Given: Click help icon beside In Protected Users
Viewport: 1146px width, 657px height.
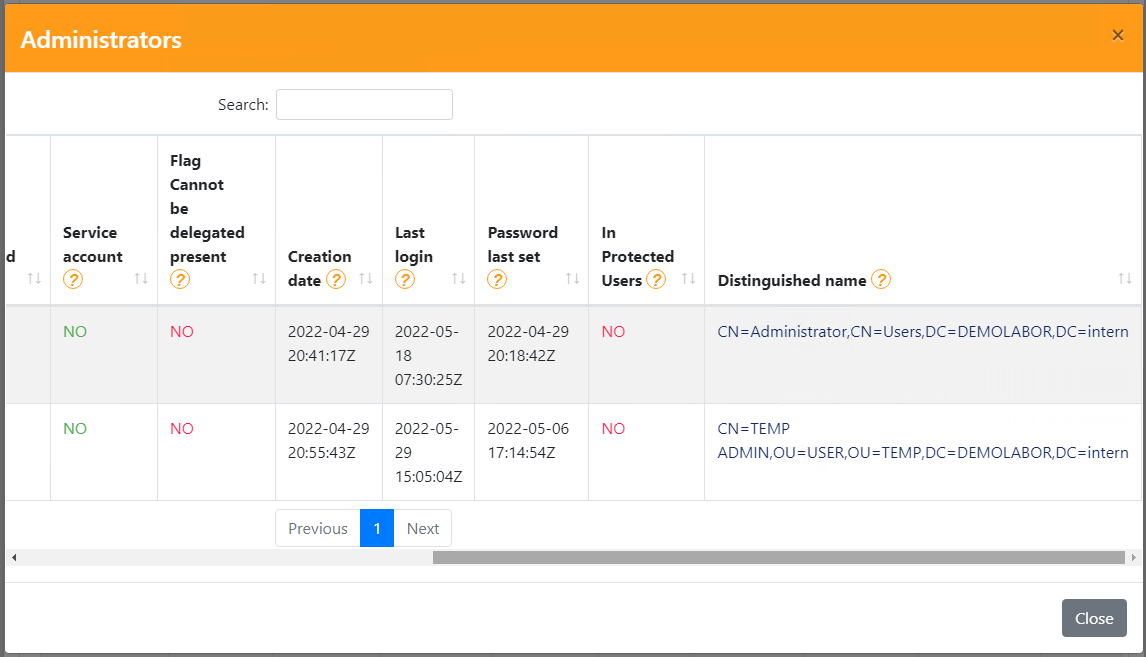Looking at the screenshot, I should click(656, 280).
